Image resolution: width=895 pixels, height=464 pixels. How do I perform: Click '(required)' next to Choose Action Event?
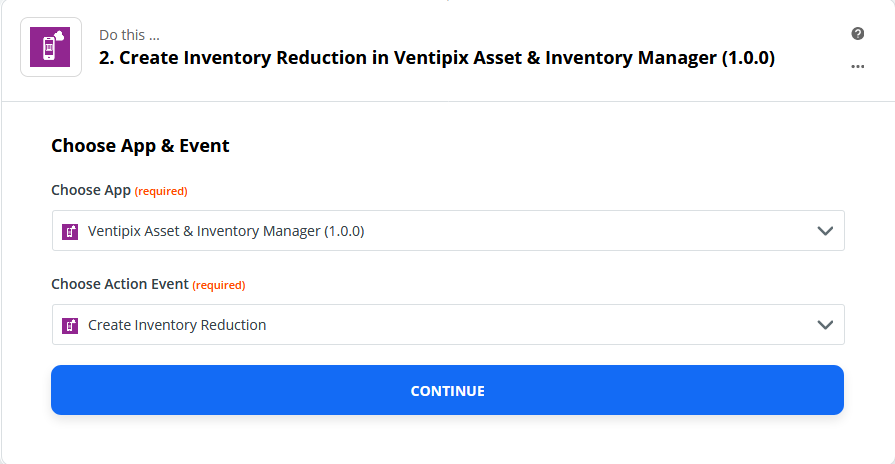(x=219, y=285)
